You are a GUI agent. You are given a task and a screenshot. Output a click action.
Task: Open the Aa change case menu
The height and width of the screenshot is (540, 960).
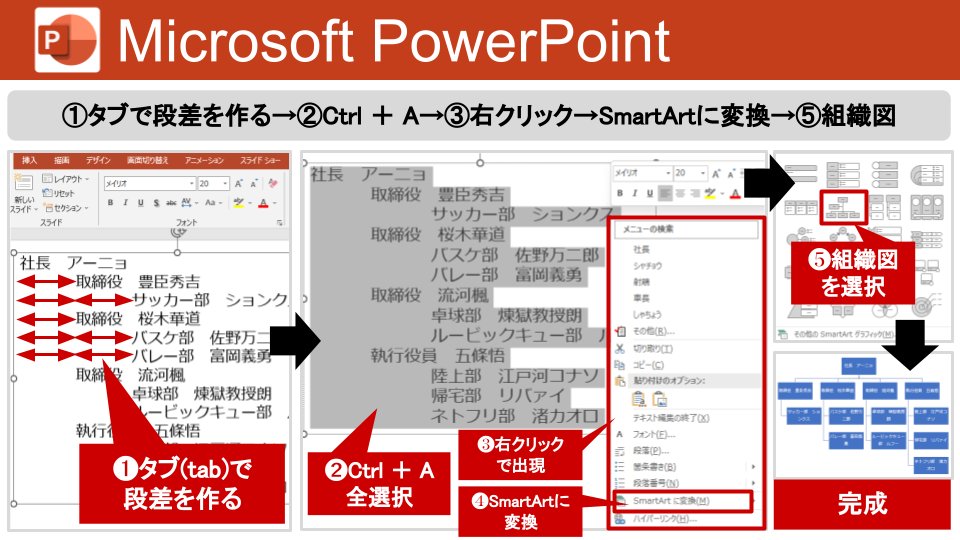tap(212, 203)
